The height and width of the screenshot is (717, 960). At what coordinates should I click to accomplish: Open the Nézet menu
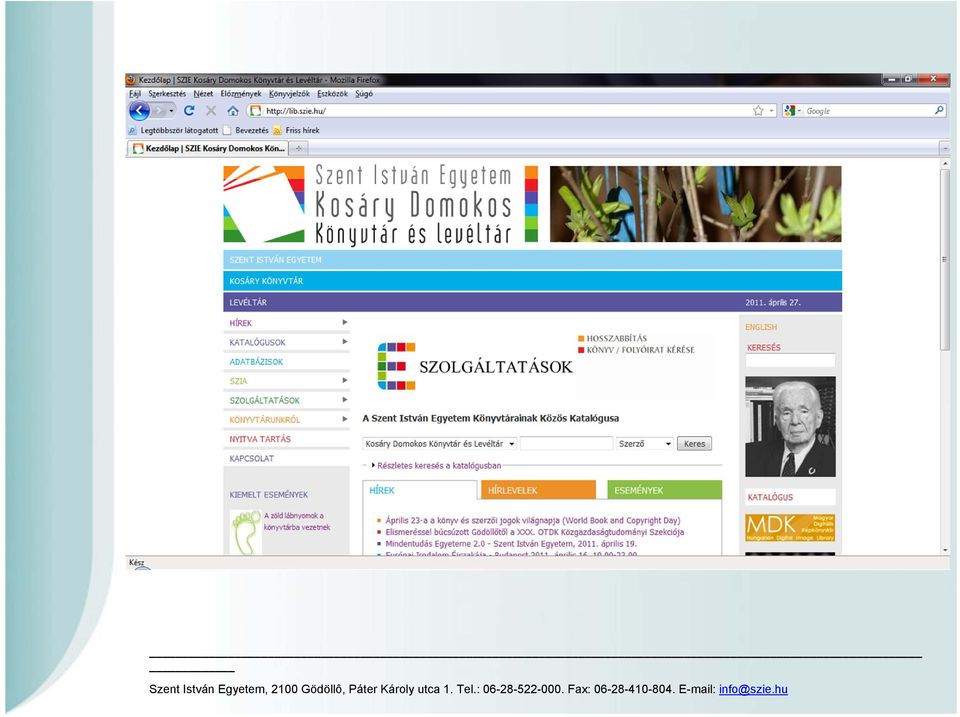coord(203,94)
